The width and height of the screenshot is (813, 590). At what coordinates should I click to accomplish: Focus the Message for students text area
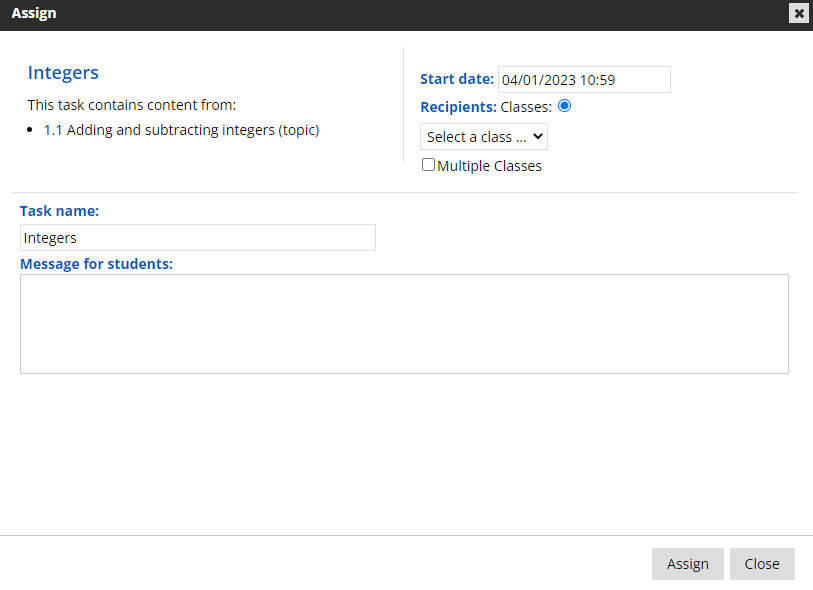[x=404, y=324]
